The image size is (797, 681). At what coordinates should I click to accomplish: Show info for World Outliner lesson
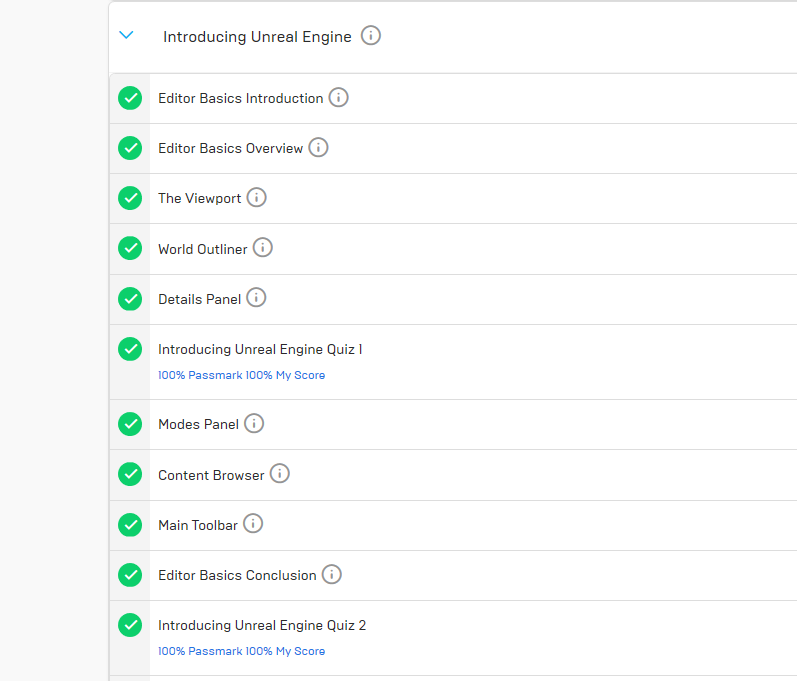click(263, 247)
